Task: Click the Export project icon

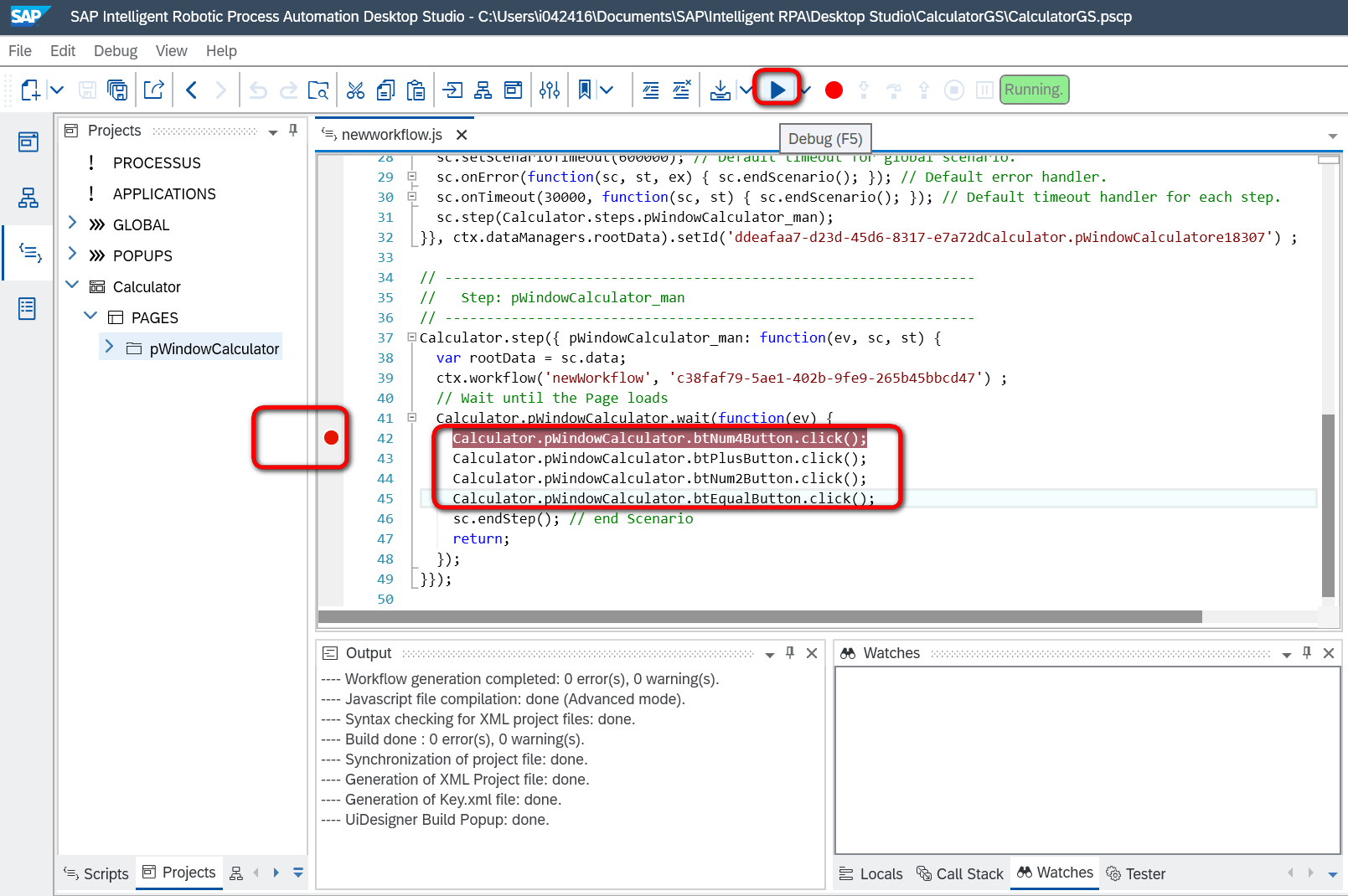Action: 154,90
